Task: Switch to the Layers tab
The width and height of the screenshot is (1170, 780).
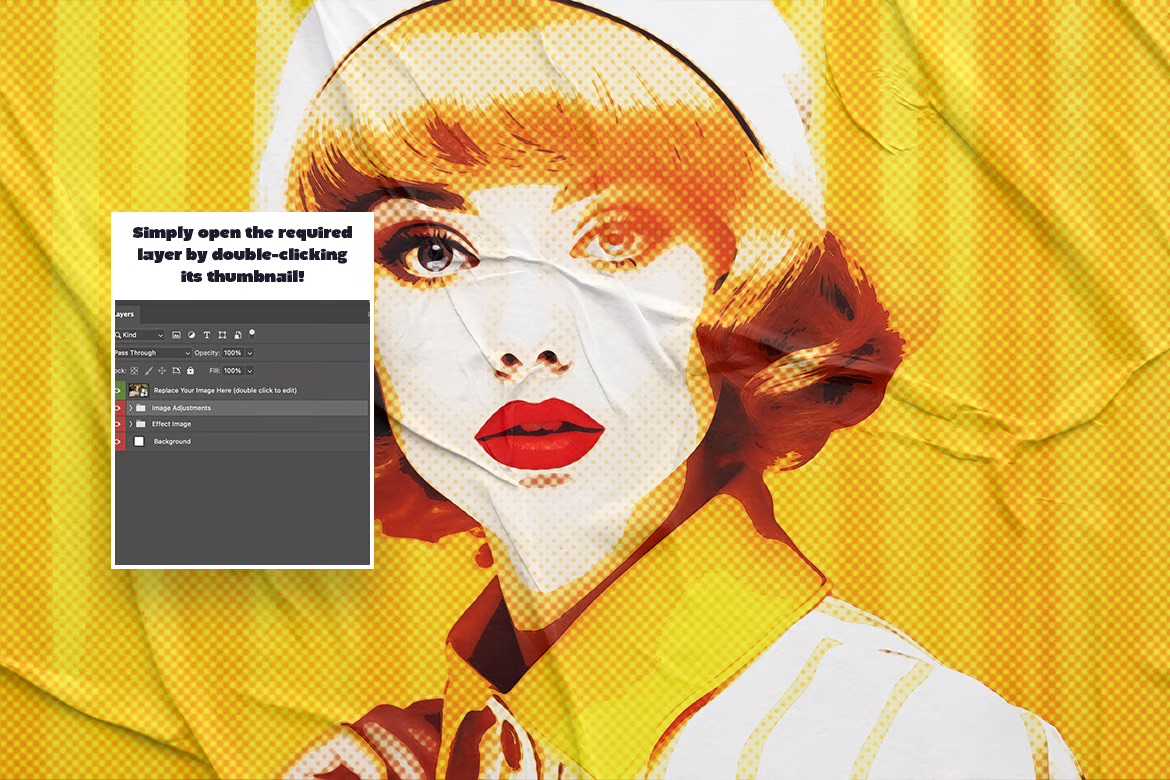Action: click(123, 314)
